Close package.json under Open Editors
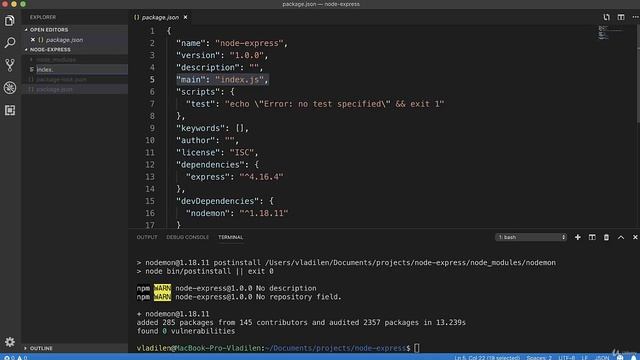 (33, 40)
